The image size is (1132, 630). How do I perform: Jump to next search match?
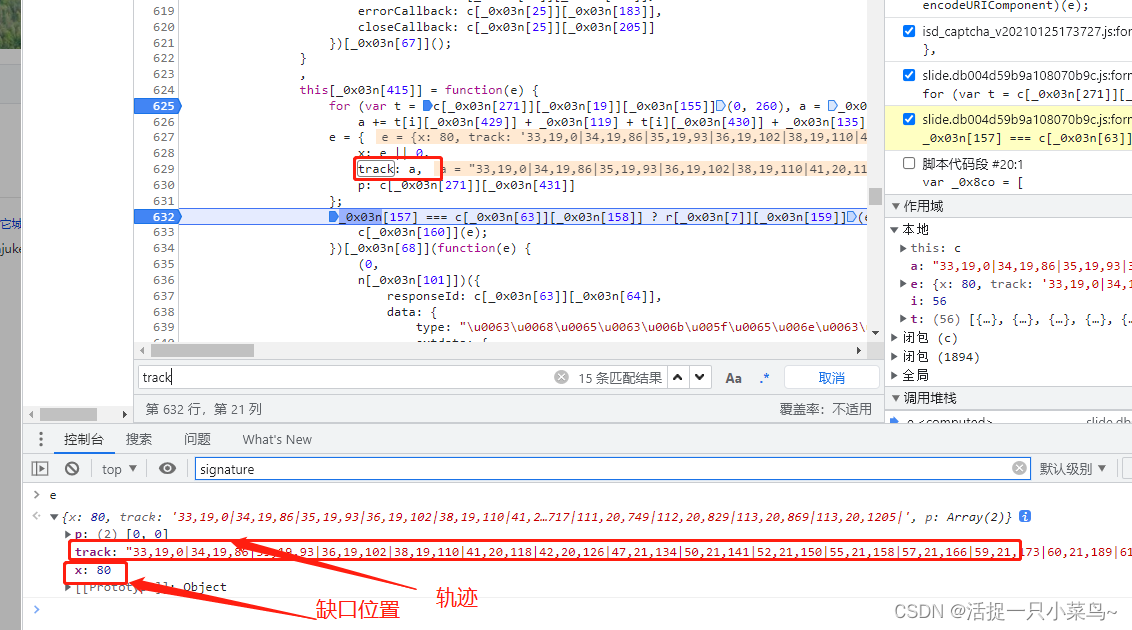pos(700,377)
